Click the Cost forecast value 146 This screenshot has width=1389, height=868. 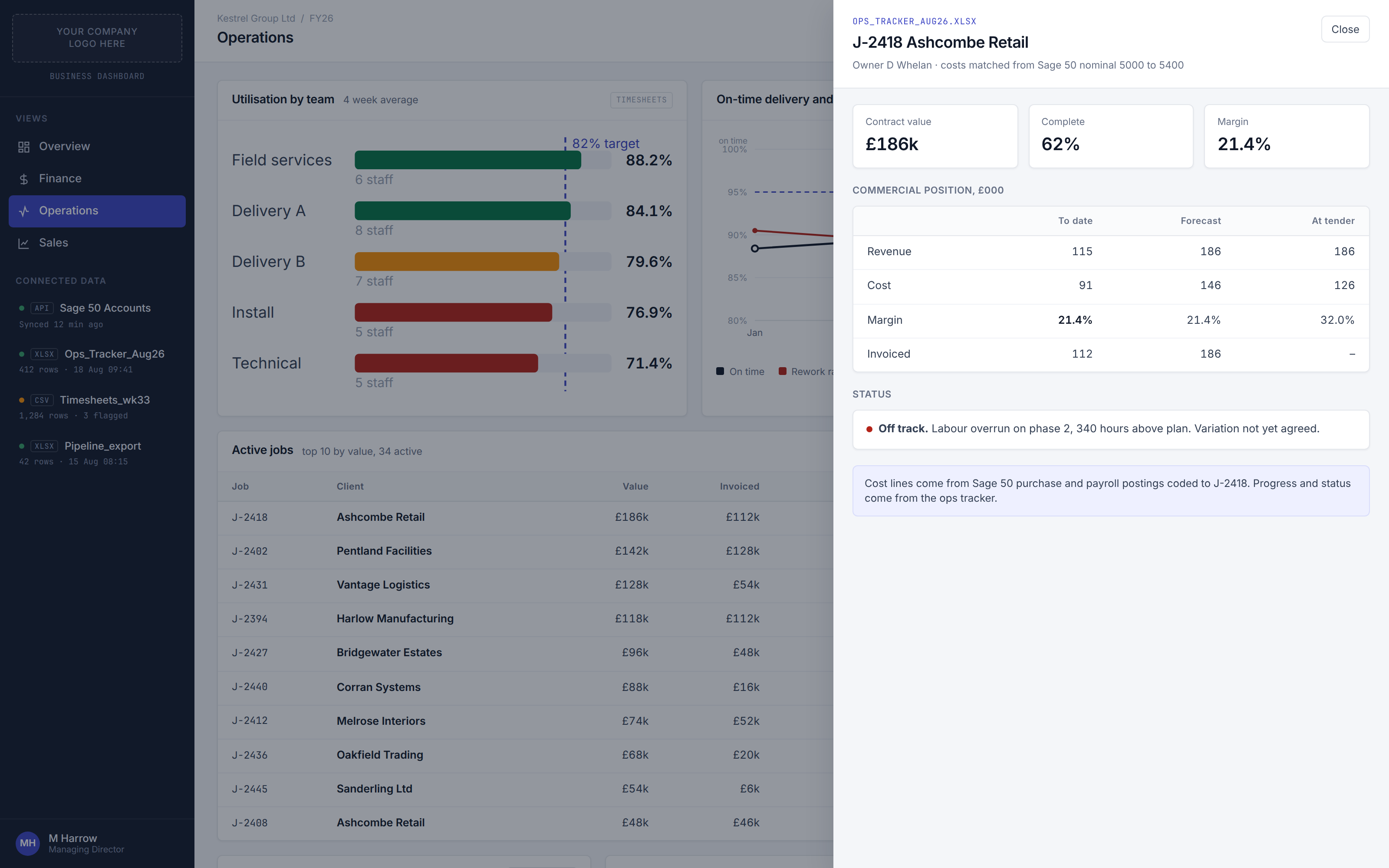click(x=1211, y=285)
